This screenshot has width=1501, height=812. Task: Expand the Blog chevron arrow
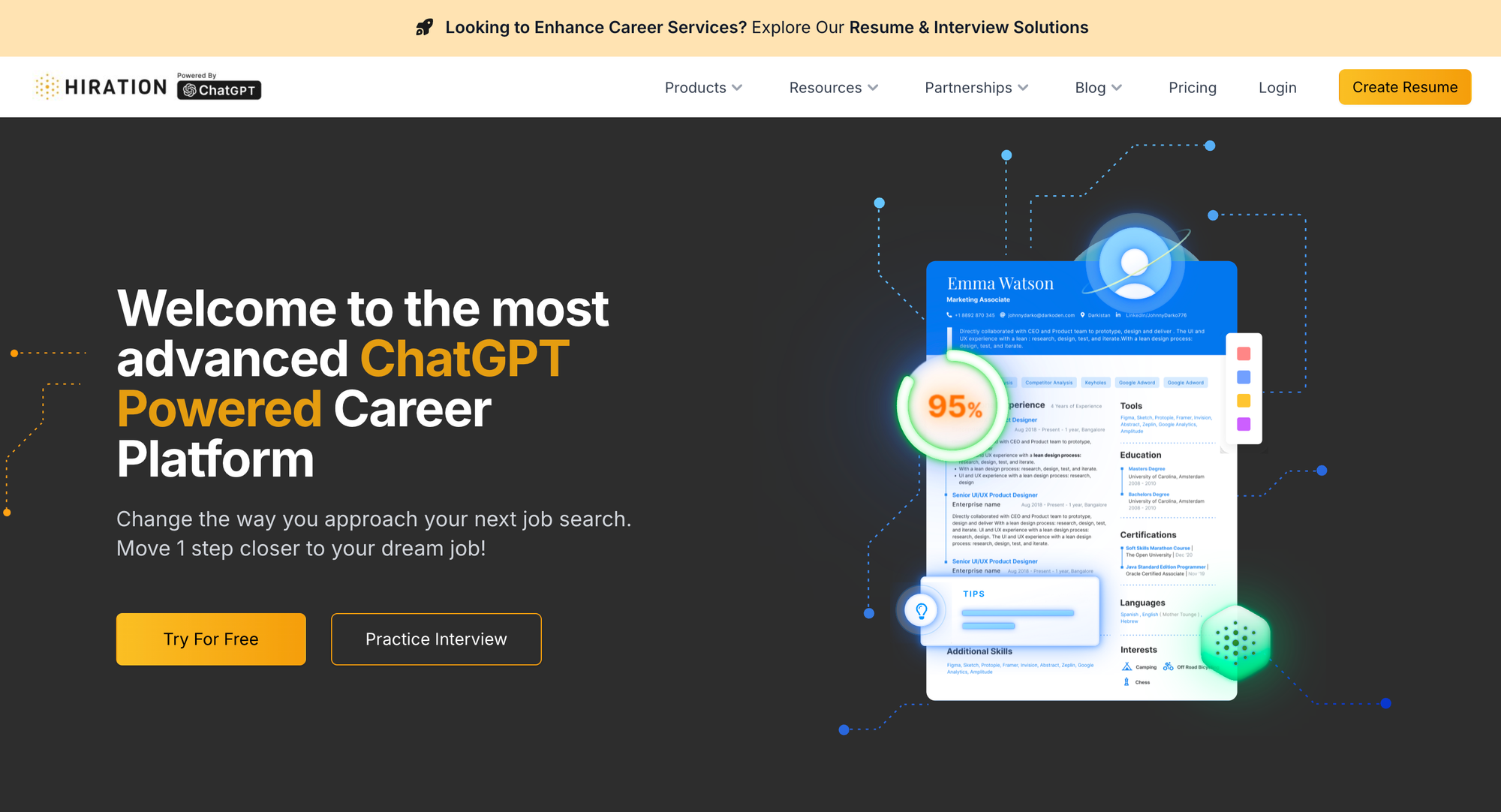click(x=1117, y=88)
